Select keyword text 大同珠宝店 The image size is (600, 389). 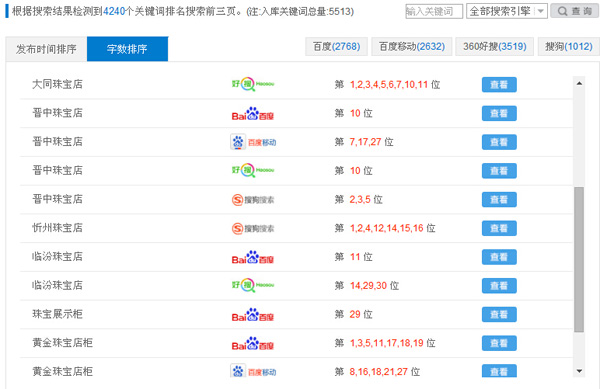(x=57, y=84)
